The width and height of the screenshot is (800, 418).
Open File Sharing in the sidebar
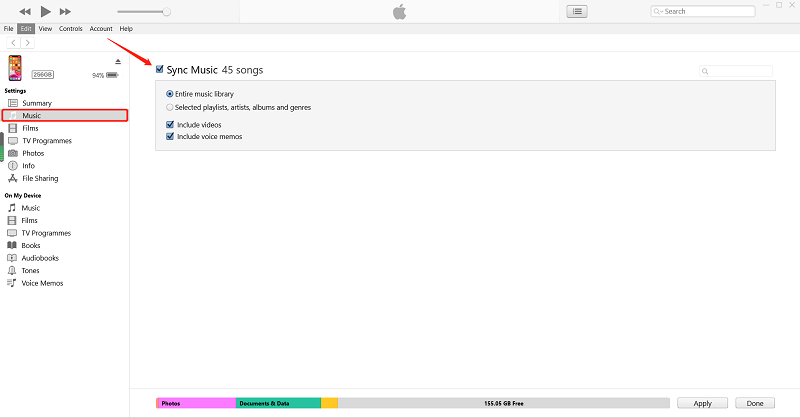(39, 178)
